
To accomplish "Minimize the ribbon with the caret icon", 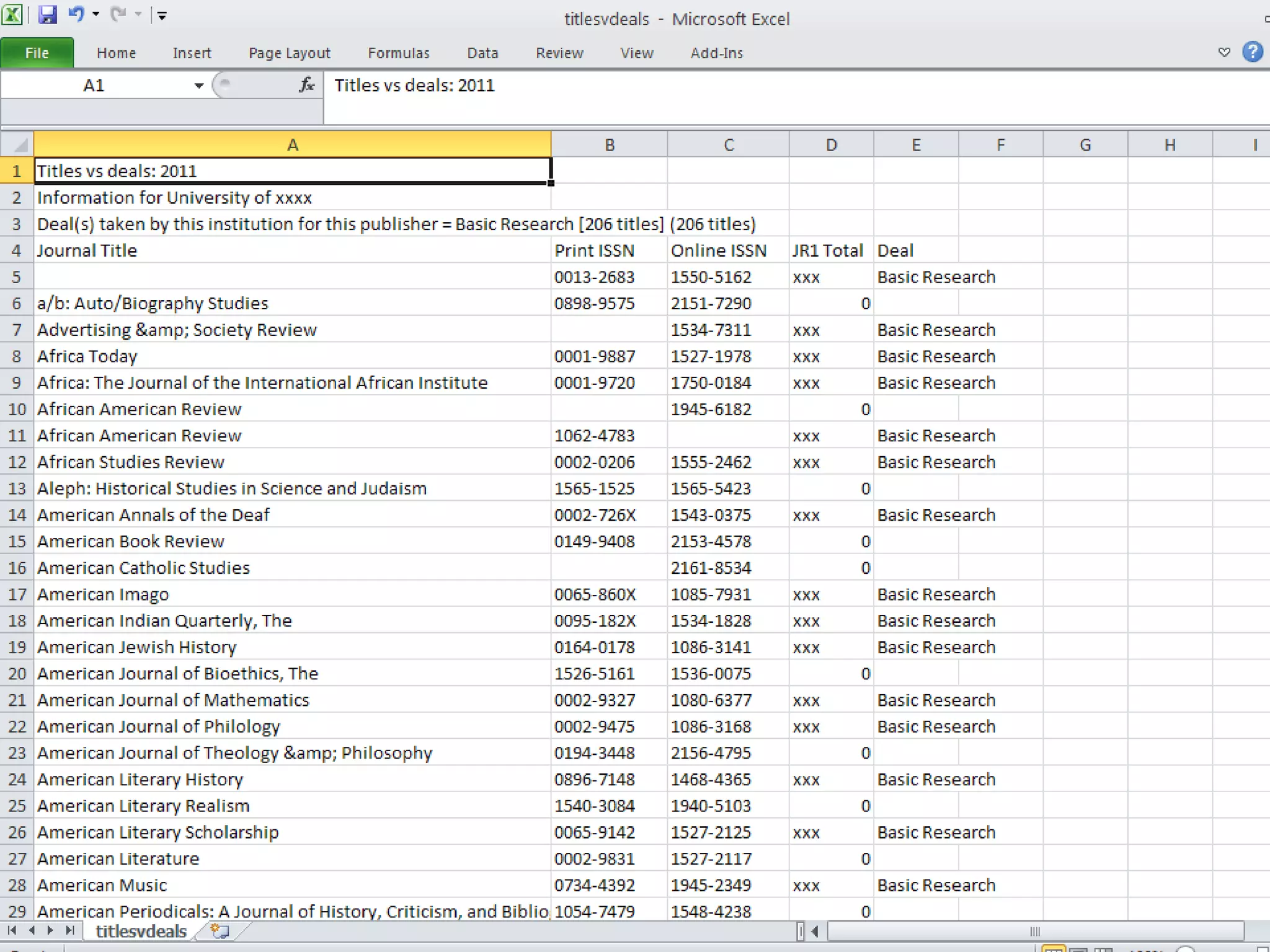I will 1223,53.
